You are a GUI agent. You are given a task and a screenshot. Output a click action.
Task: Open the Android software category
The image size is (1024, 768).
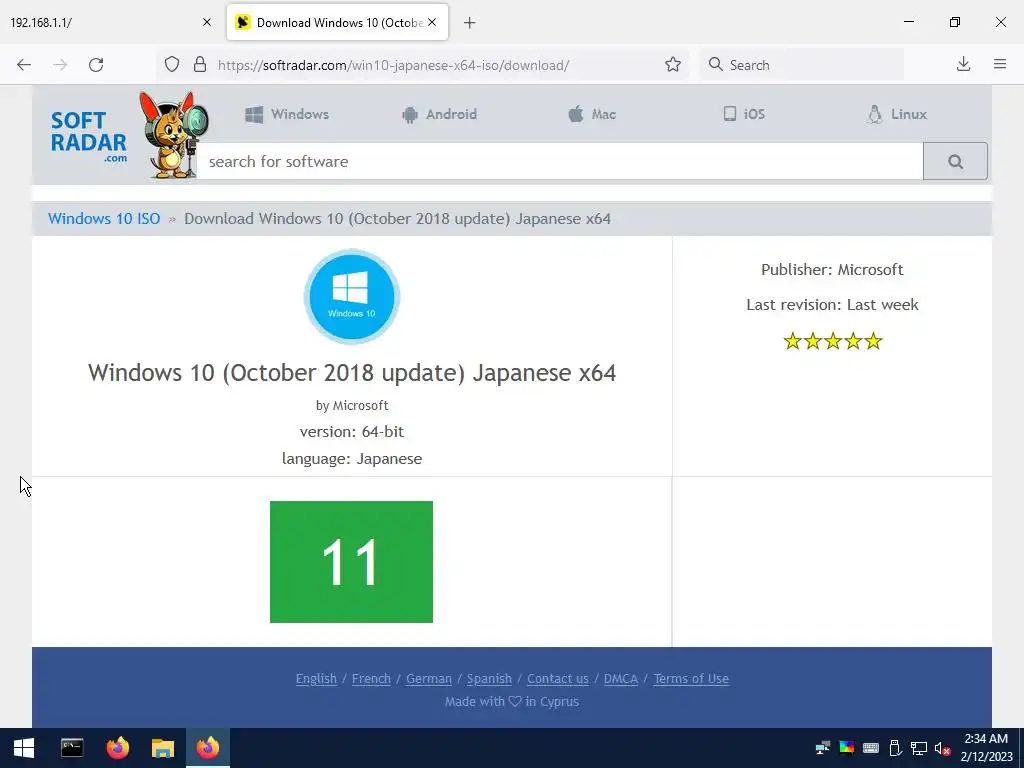click(440, 114)
